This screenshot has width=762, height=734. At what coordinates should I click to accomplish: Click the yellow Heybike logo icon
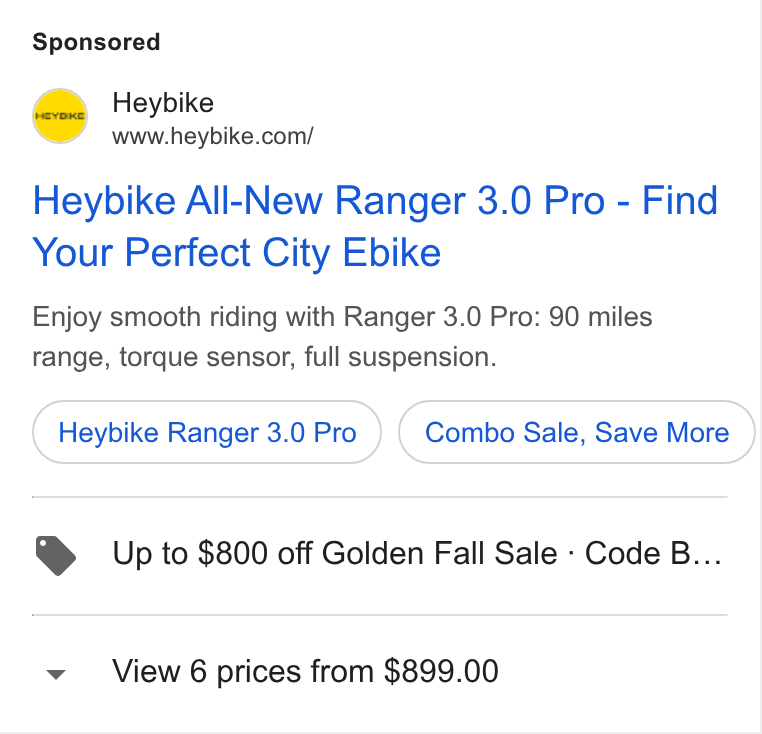(60, 116)
